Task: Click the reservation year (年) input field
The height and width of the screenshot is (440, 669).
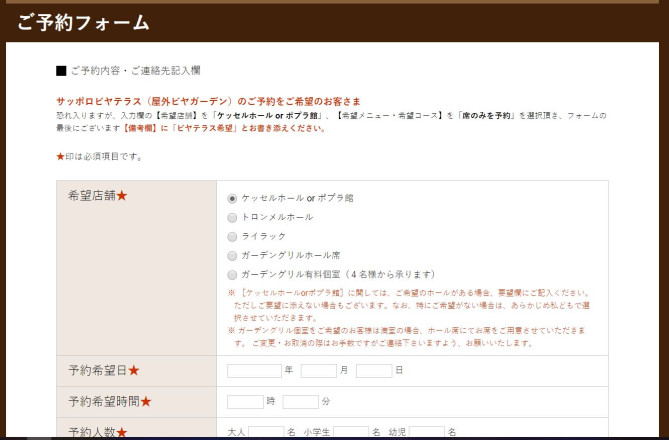Action: point(254,371)
